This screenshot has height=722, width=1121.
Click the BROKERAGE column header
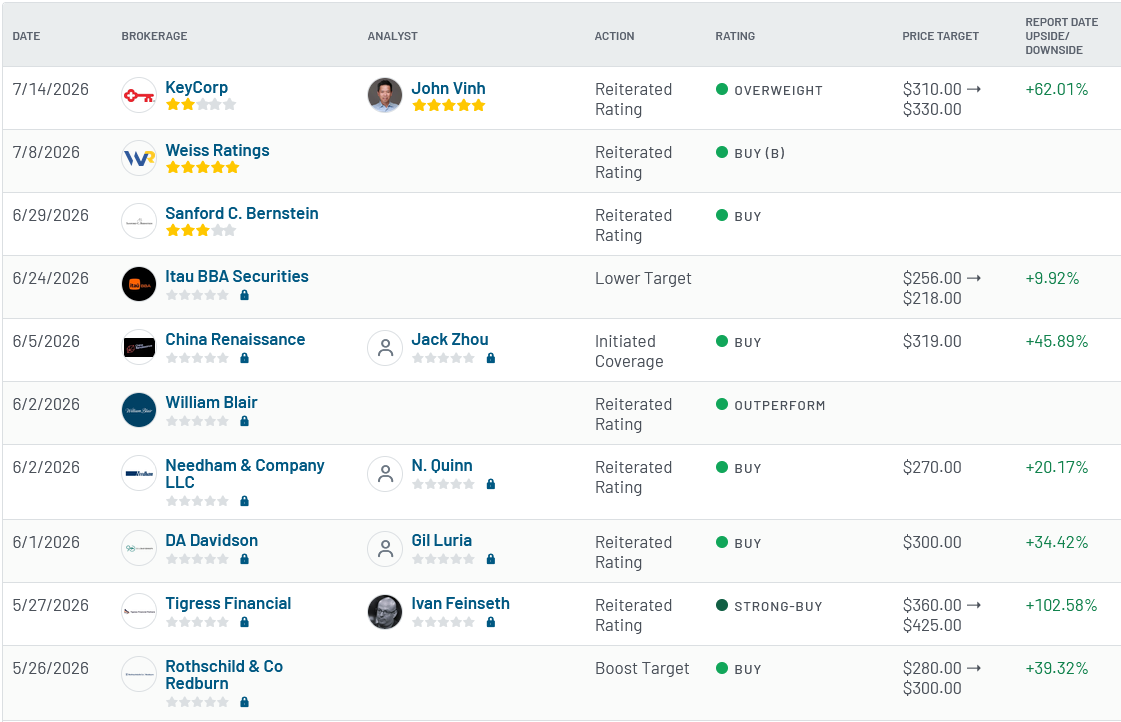pos(154,36)
